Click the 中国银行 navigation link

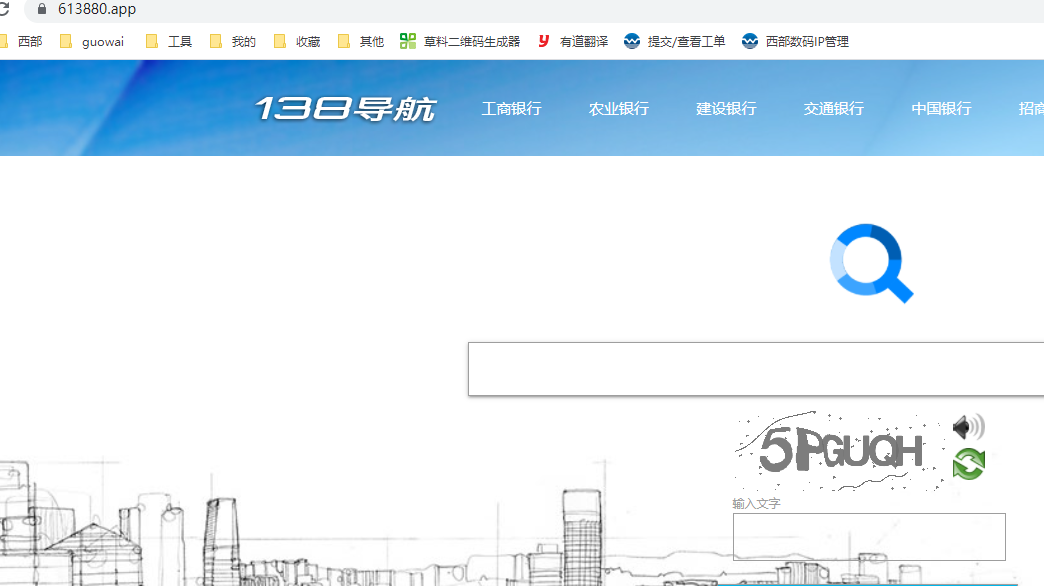tap(941, 109)
